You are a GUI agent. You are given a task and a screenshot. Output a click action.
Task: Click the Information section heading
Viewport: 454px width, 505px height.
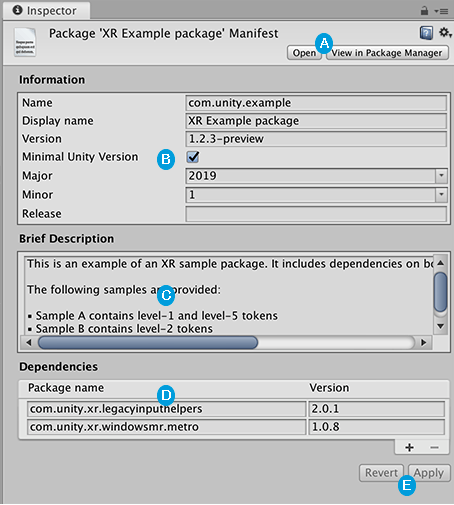[x=52, y=80]
